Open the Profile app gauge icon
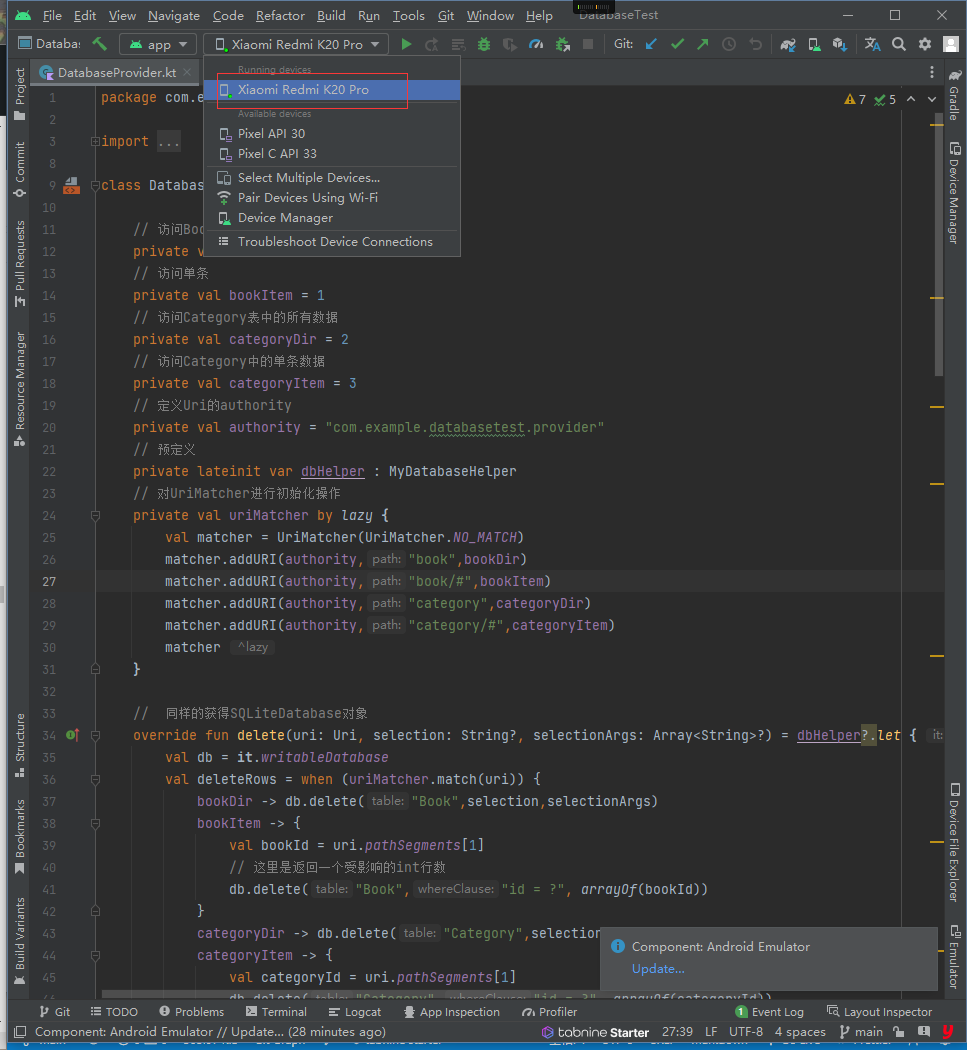This screenshot has width=967, height=1050. click(536, 44)
